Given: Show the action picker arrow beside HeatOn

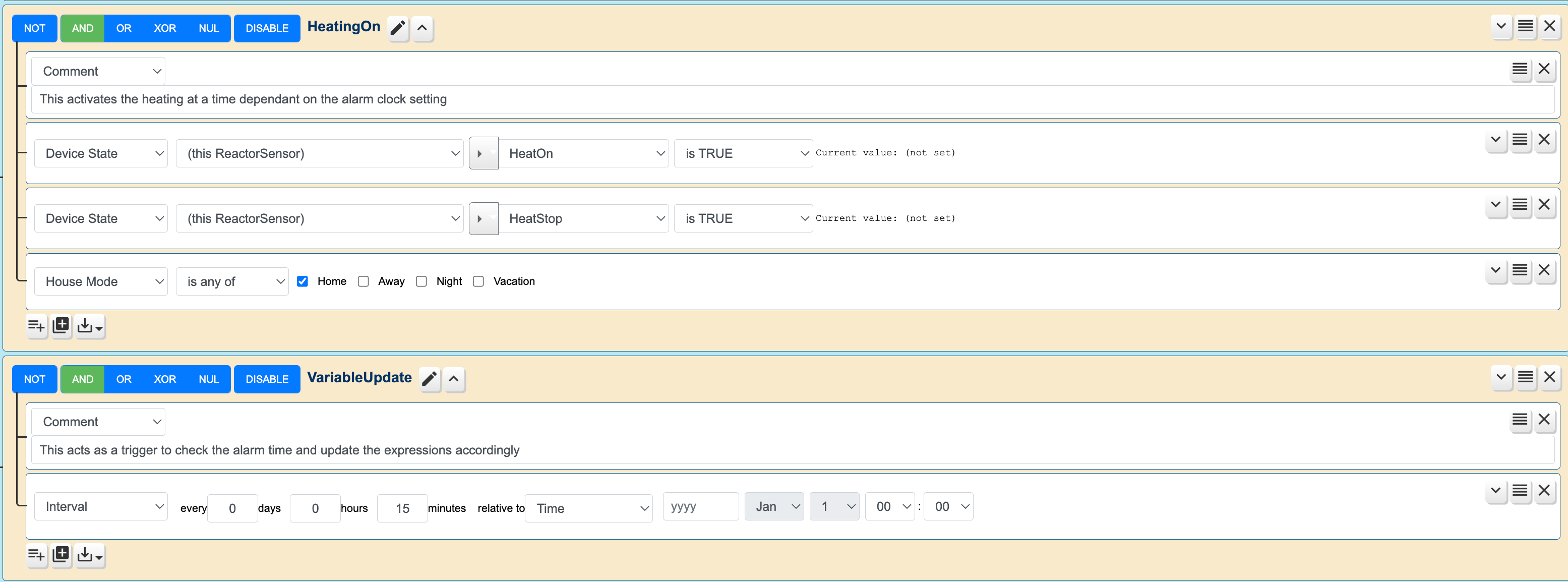Looking at the screenshot, I should click(484, 153).
